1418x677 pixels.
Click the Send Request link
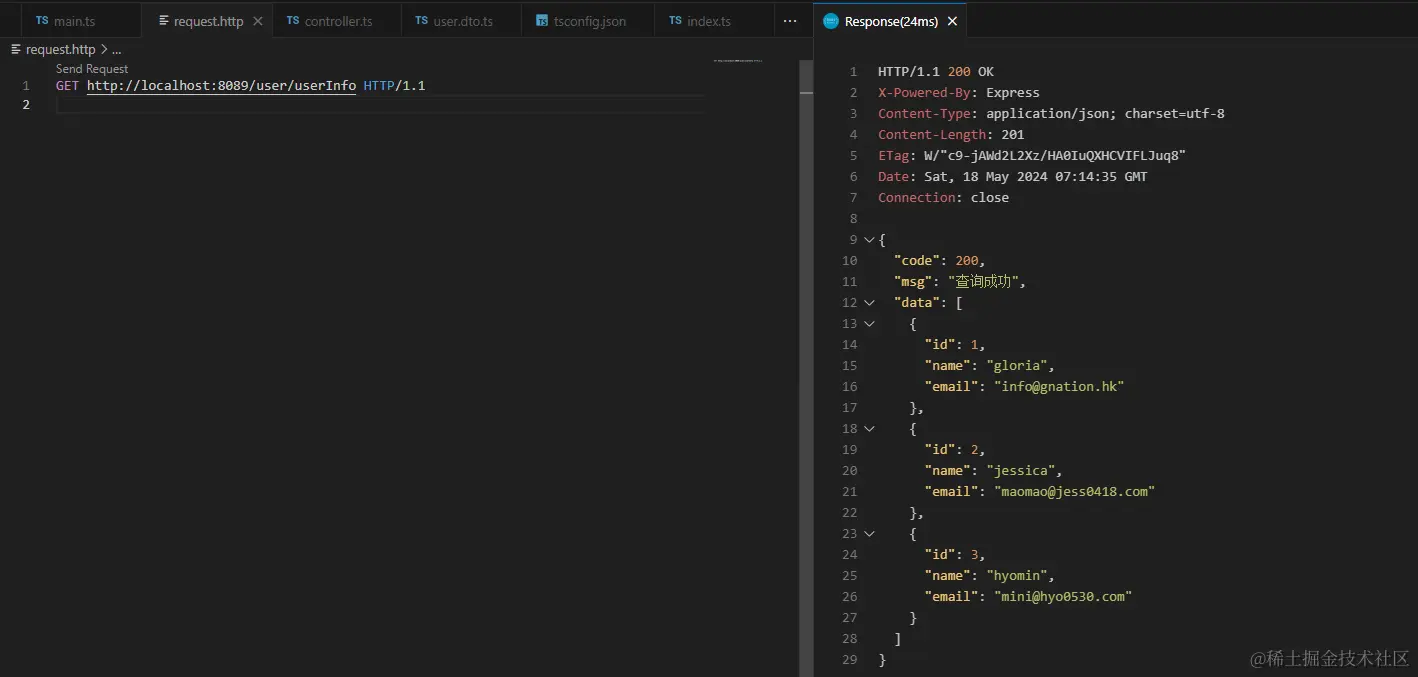(x=92, y=69)
